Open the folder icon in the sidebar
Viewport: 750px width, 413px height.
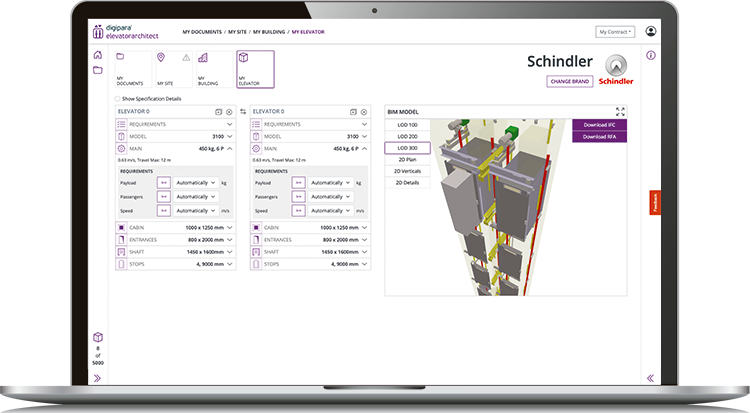pyautogui.click(x=98, y=70)
